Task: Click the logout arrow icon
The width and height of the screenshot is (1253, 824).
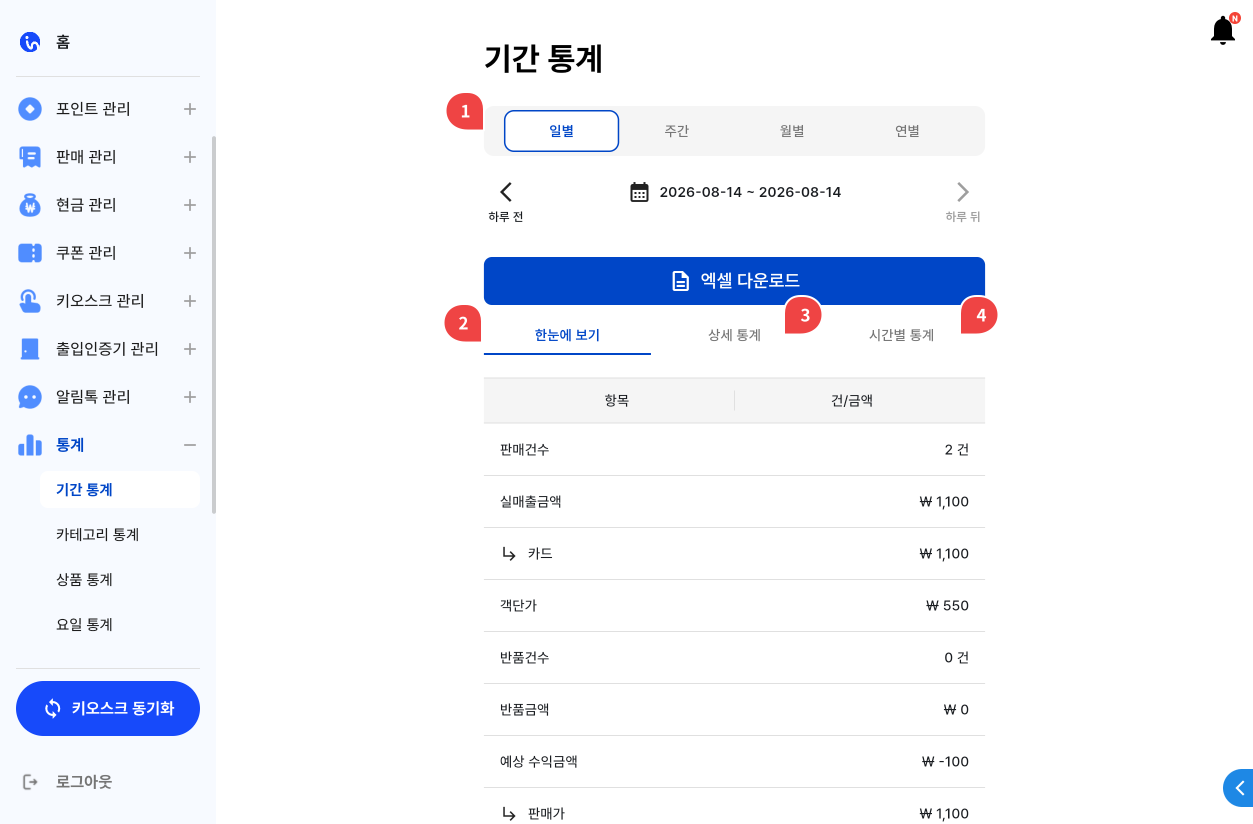Action: click(30, 781)
